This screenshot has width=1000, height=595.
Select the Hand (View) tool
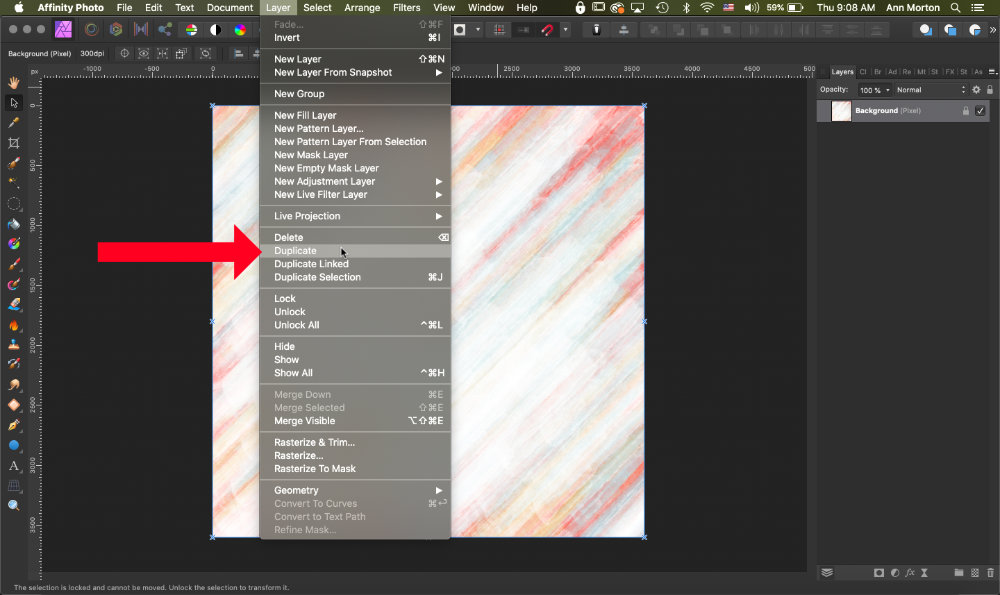tap(14, 82)
